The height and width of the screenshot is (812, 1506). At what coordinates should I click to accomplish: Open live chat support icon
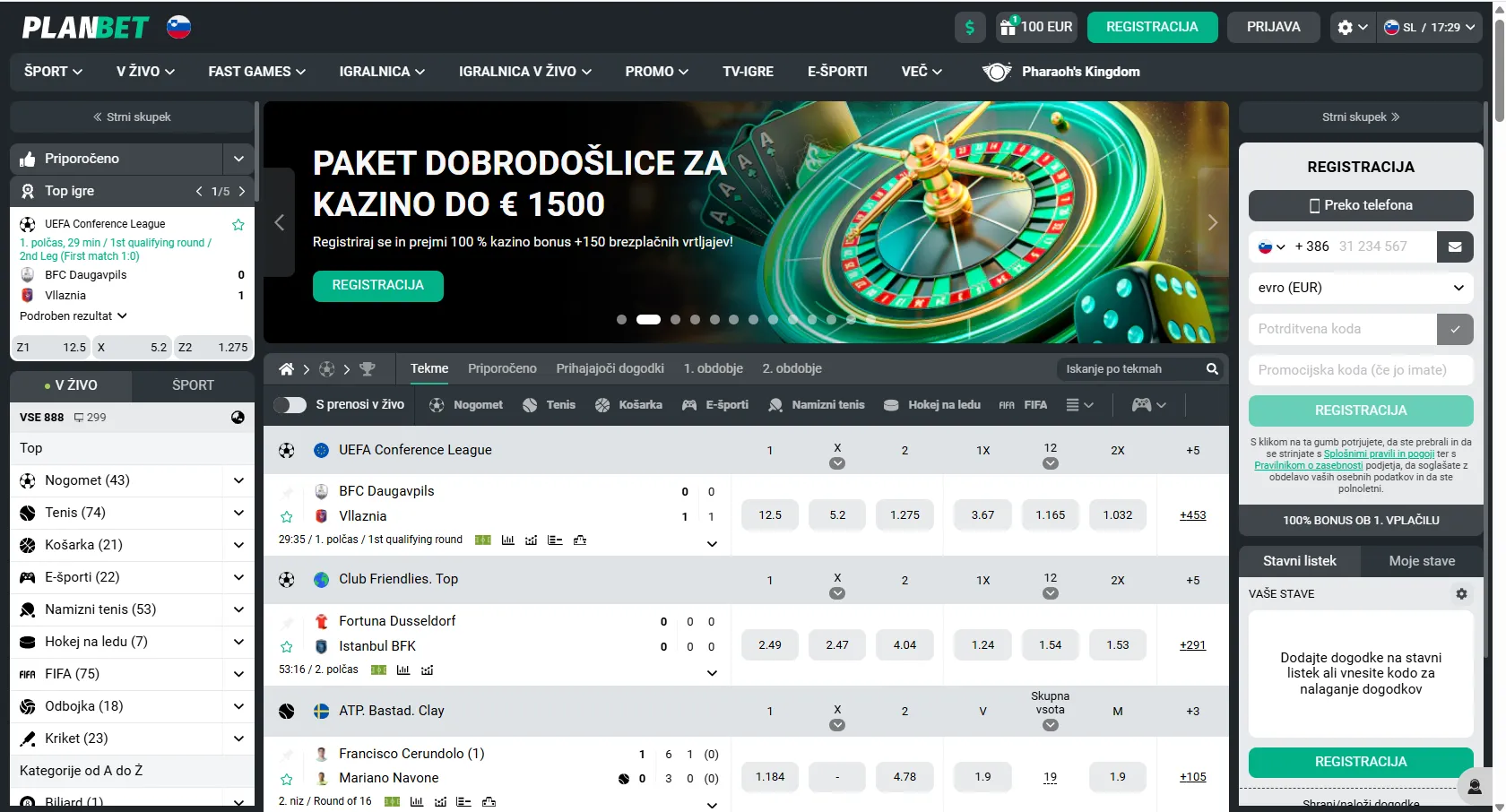1475,787
